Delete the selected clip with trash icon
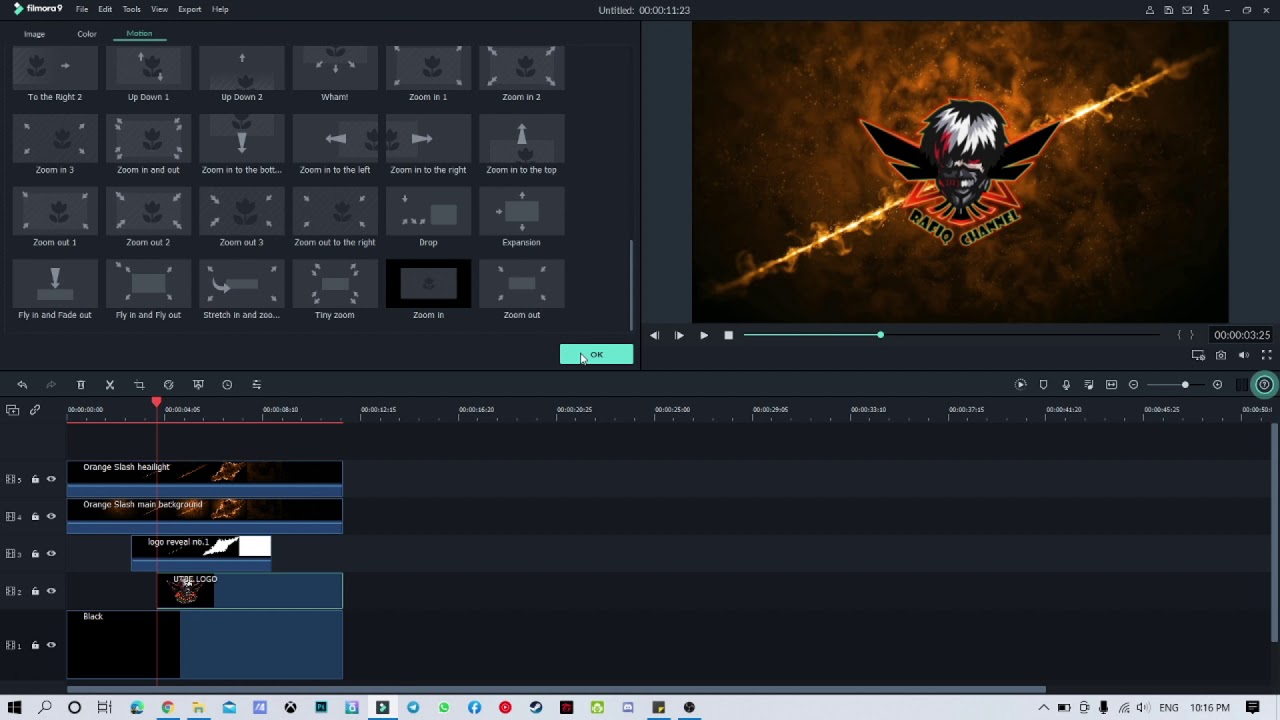1280x720 pixels. click(x=81, y=385)
